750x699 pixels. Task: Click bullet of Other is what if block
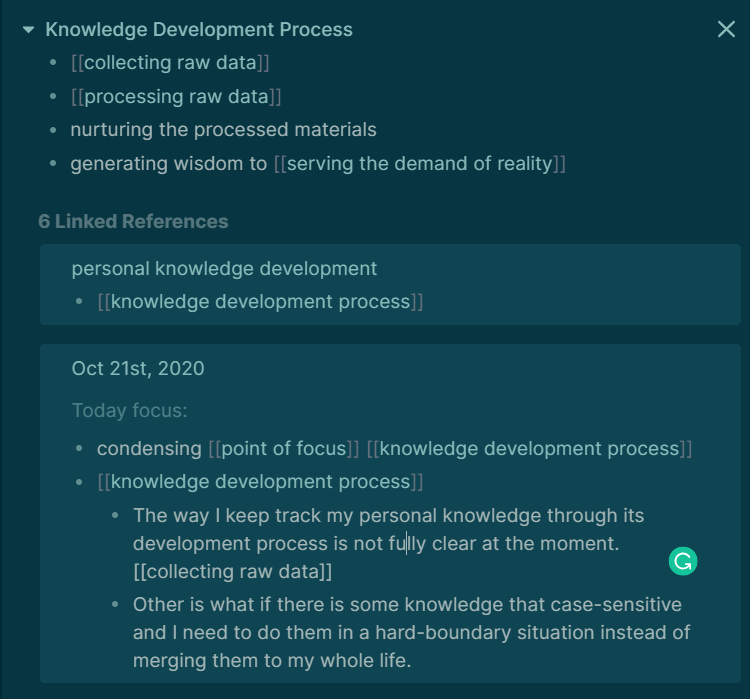point(115,605)
